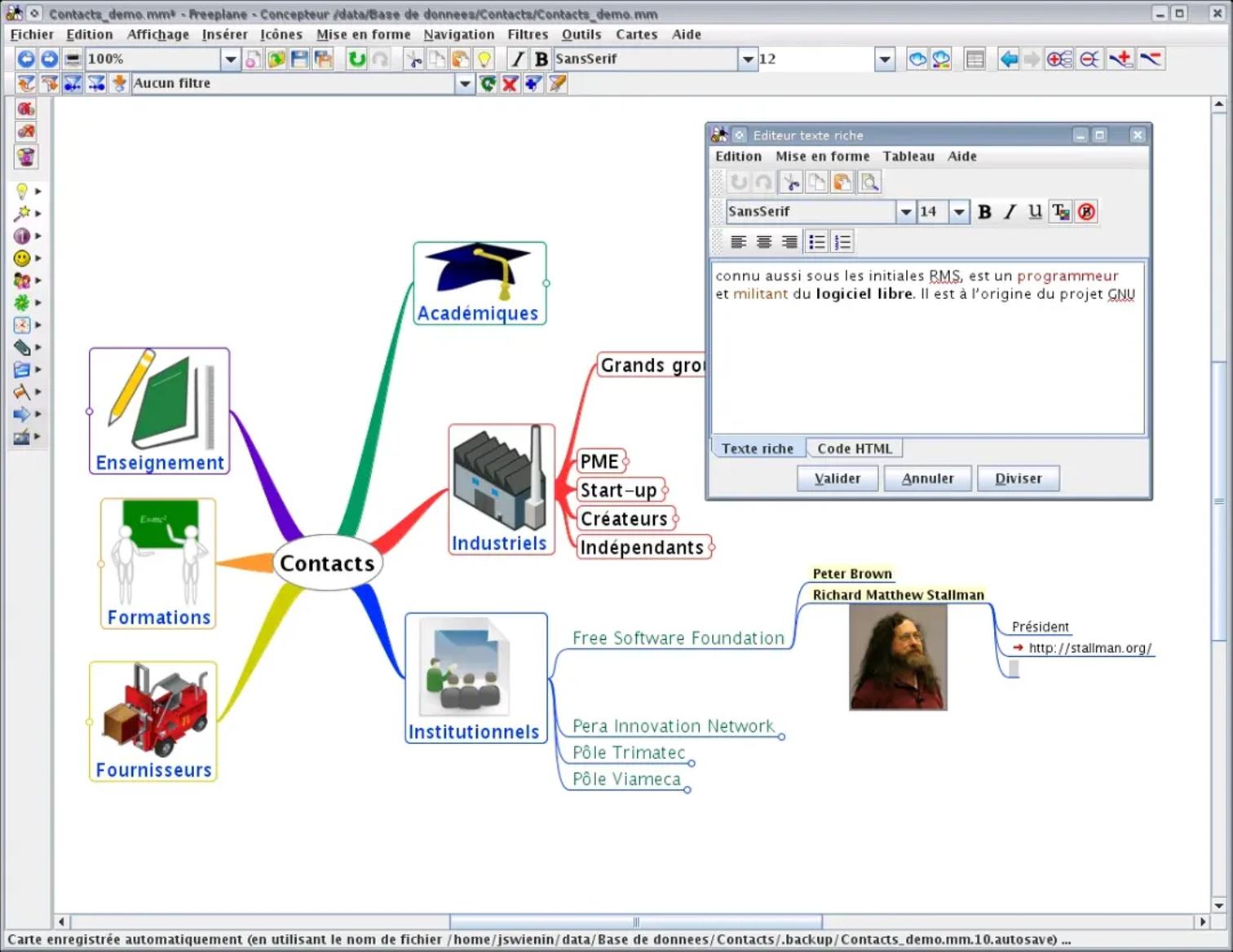
Task: Switch to the Code HTML tab
Action: point(855,448)
